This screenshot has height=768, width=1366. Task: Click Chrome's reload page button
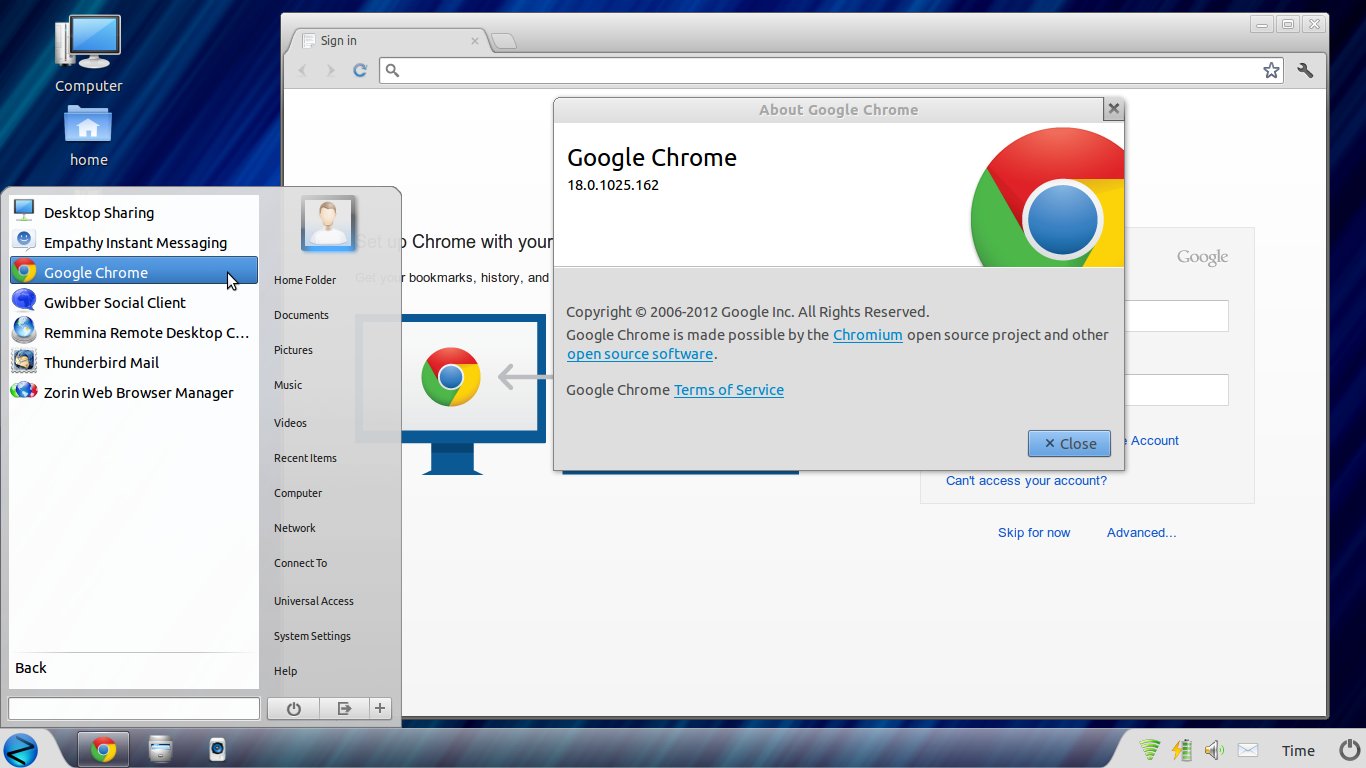pos(360,70)
